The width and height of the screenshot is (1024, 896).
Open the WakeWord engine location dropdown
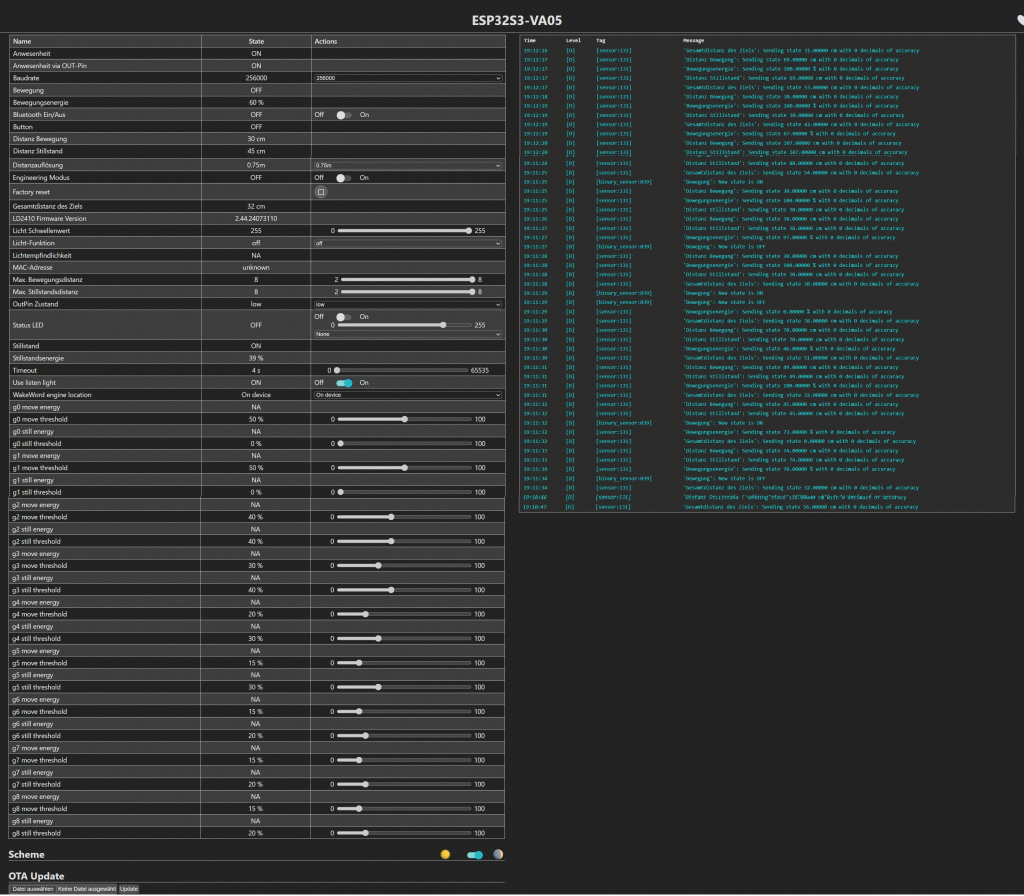pos(407,395)
